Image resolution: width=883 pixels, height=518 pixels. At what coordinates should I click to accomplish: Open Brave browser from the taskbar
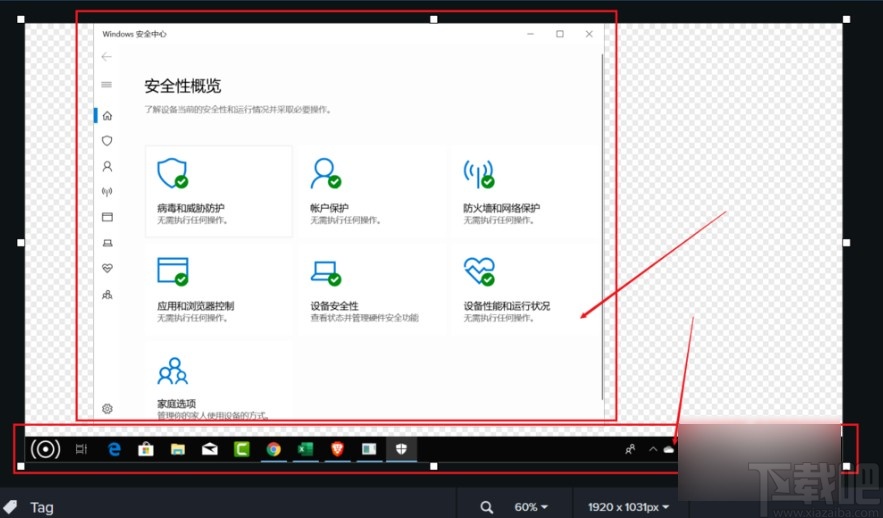(x=337, y=449)
